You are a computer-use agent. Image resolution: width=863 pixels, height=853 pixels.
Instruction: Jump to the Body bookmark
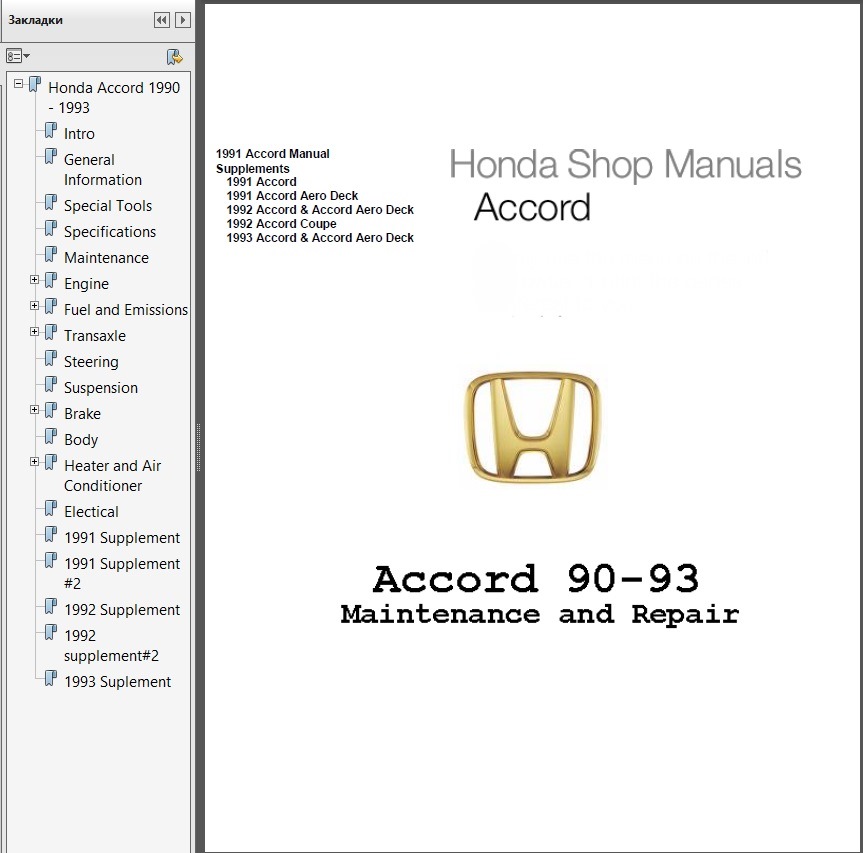[81, 440]
